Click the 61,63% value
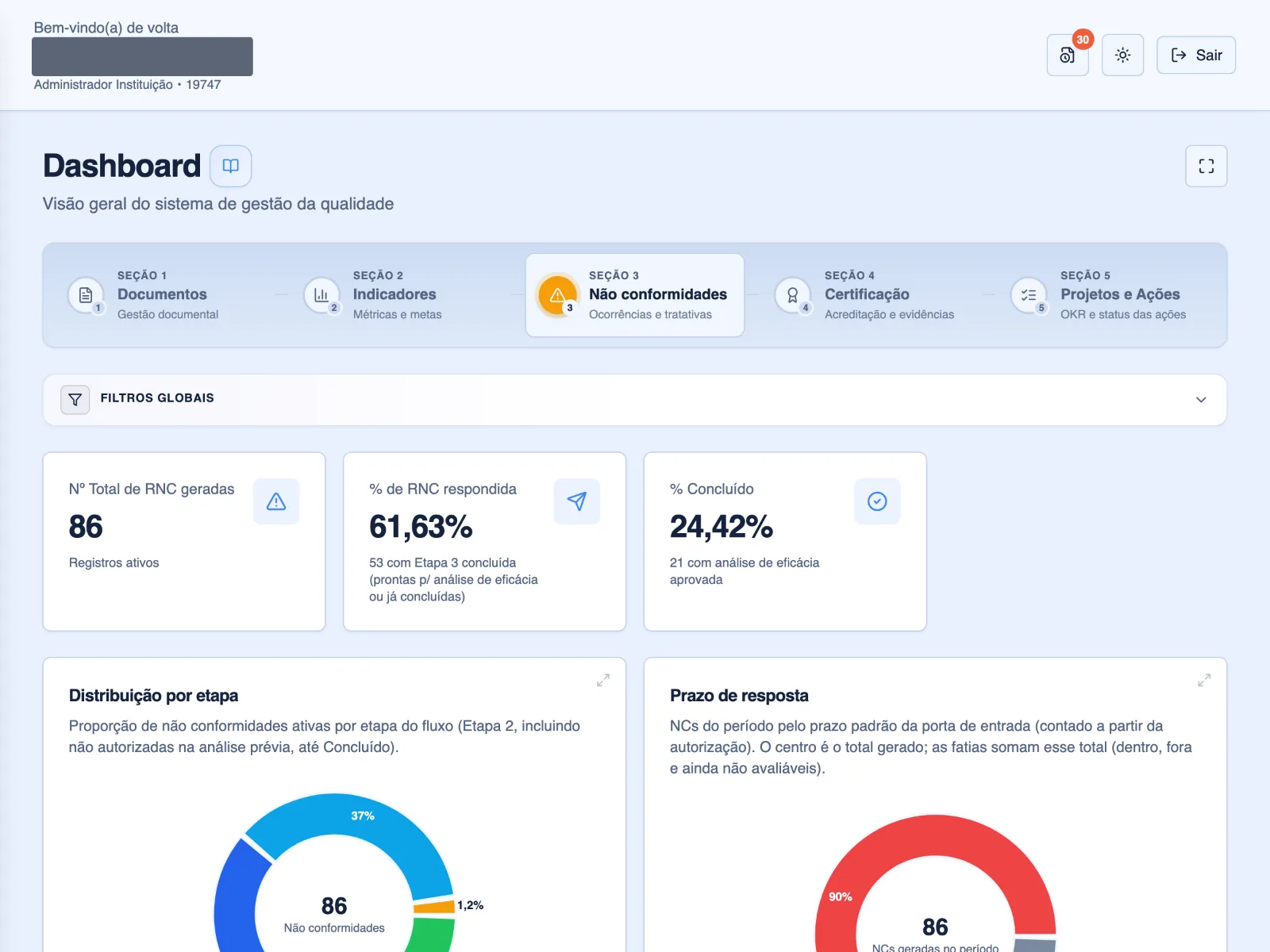1270x952 pixels. pos(421,527)
